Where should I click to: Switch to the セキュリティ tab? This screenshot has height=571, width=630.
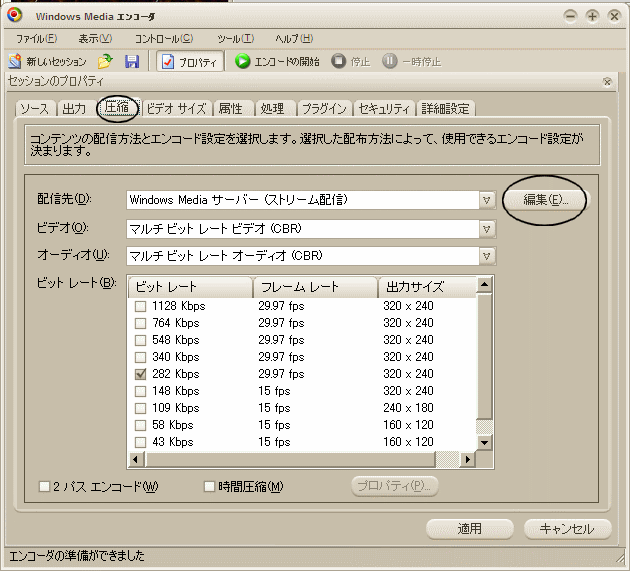coord(384,108)
